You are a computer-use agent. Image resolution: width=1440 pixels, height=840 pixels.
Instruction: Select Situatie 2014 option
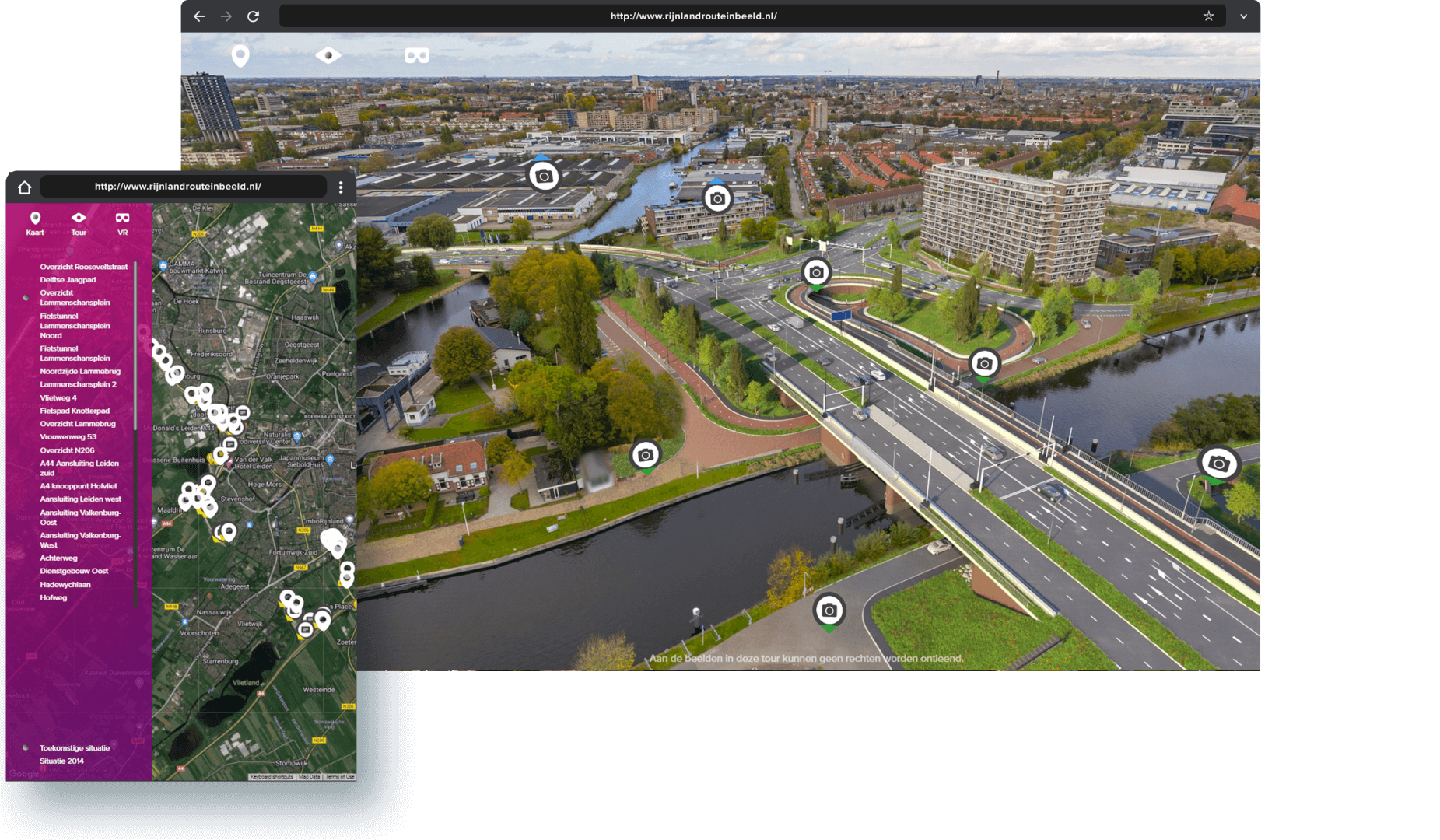(61, 761)
